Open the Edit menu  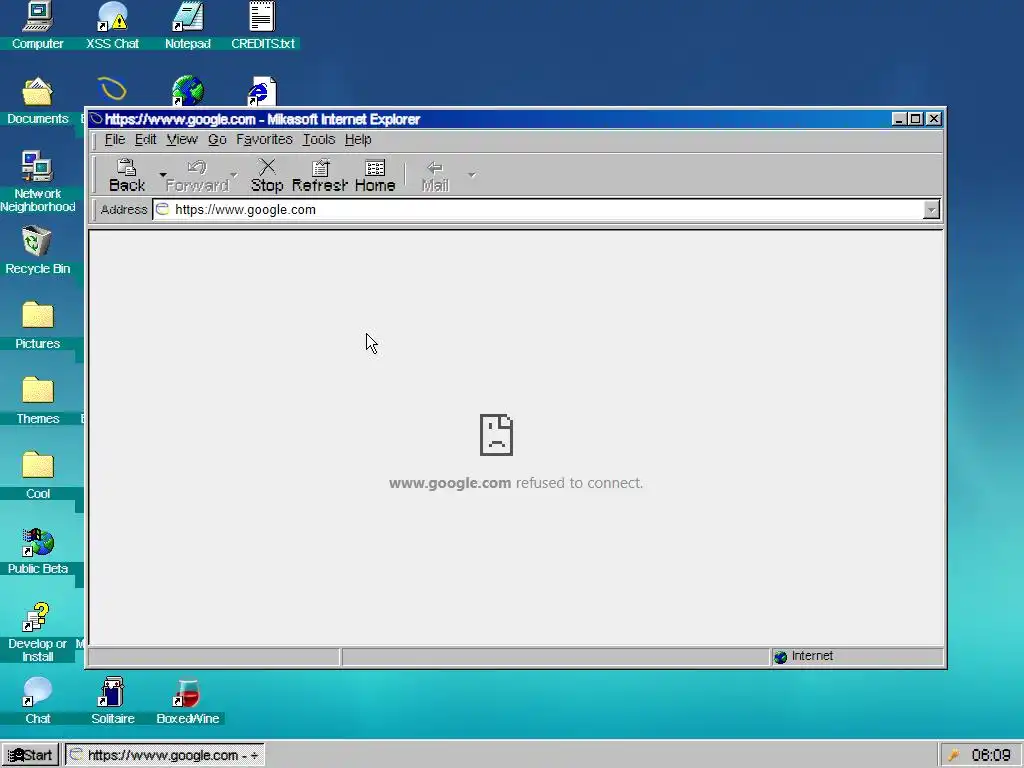tap(145, 139)
